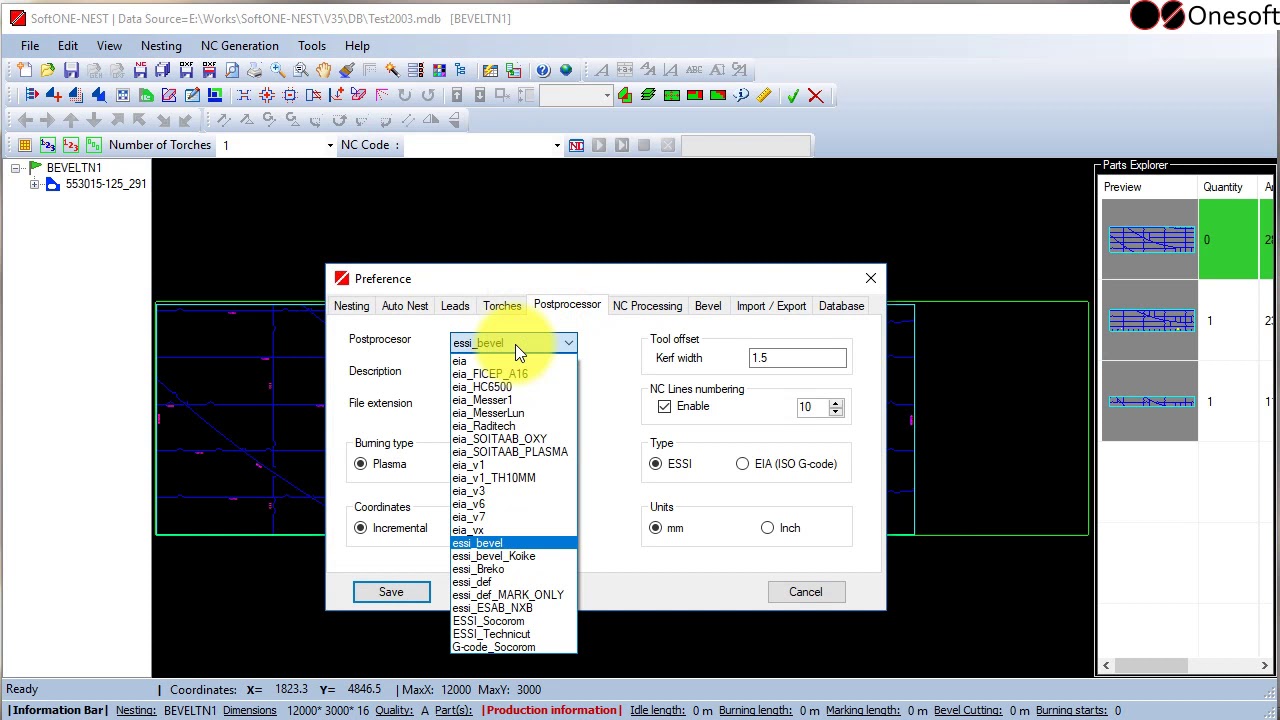Click the magic wand icon
1280x720 pixels.
(x=392, y=70)
